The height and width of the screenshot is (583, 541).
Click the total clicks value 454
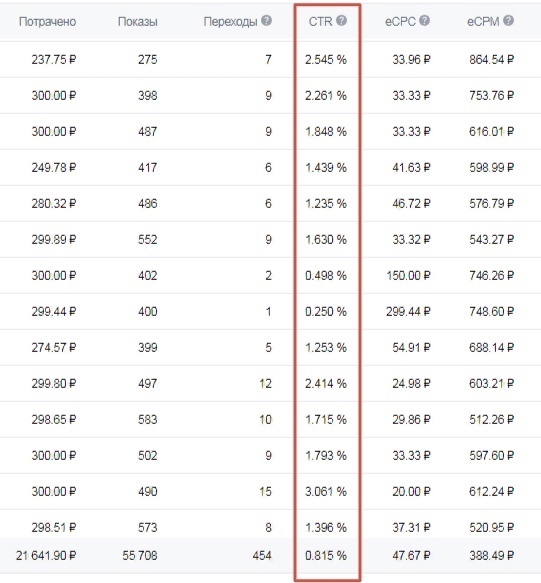point(262,555)
